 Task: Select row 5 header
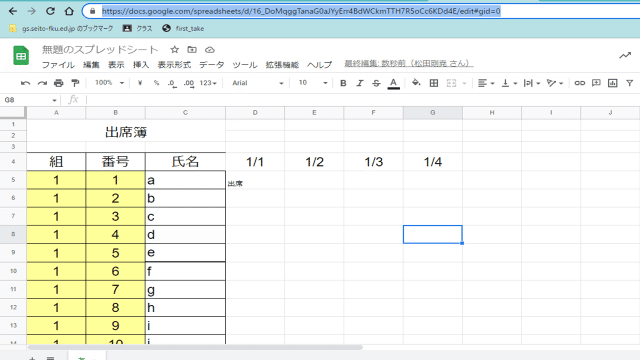point(13,180)
